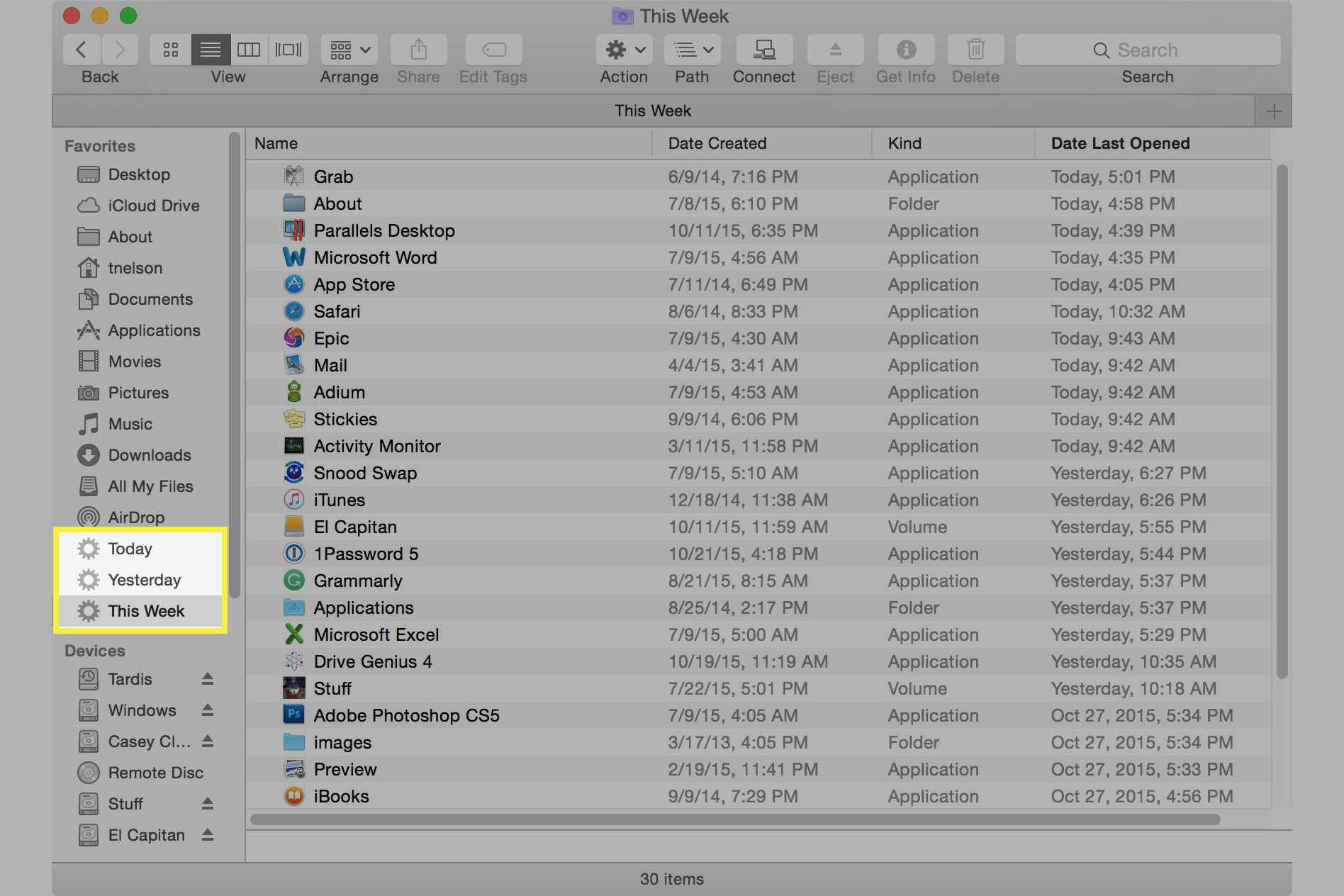1344x896 pixels.
Task: Click the horizontal scrollbar under the list
Action: (735, 819)
